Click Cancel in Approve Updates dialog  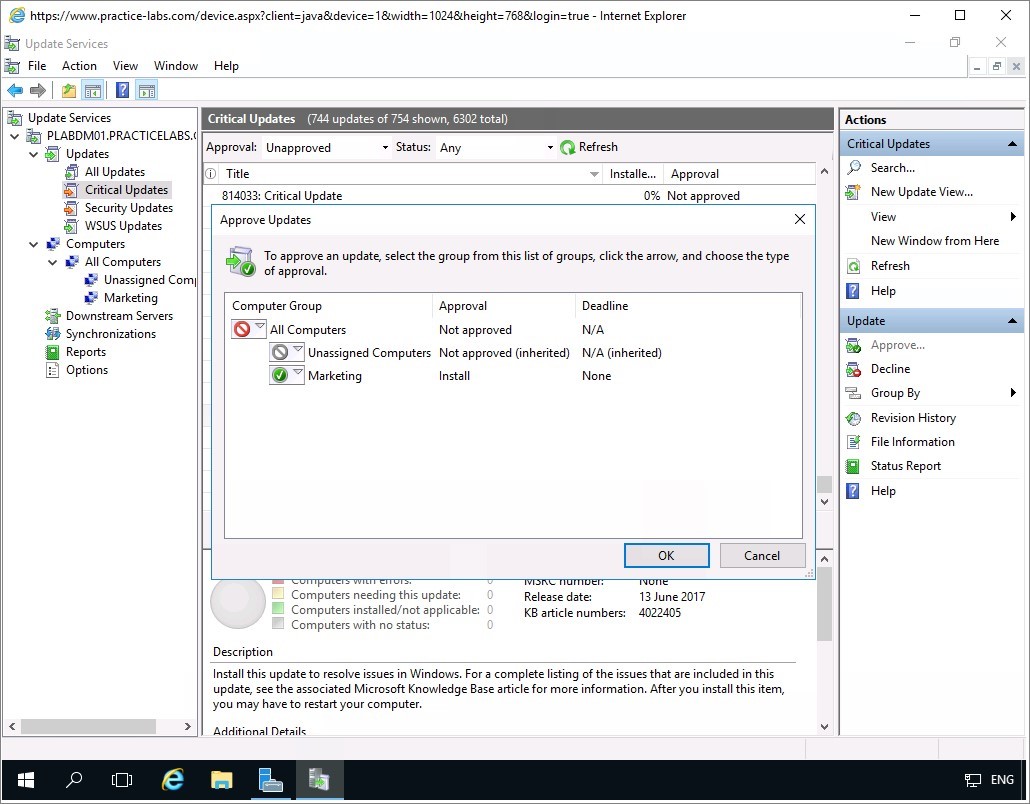[x=761, y=556]
